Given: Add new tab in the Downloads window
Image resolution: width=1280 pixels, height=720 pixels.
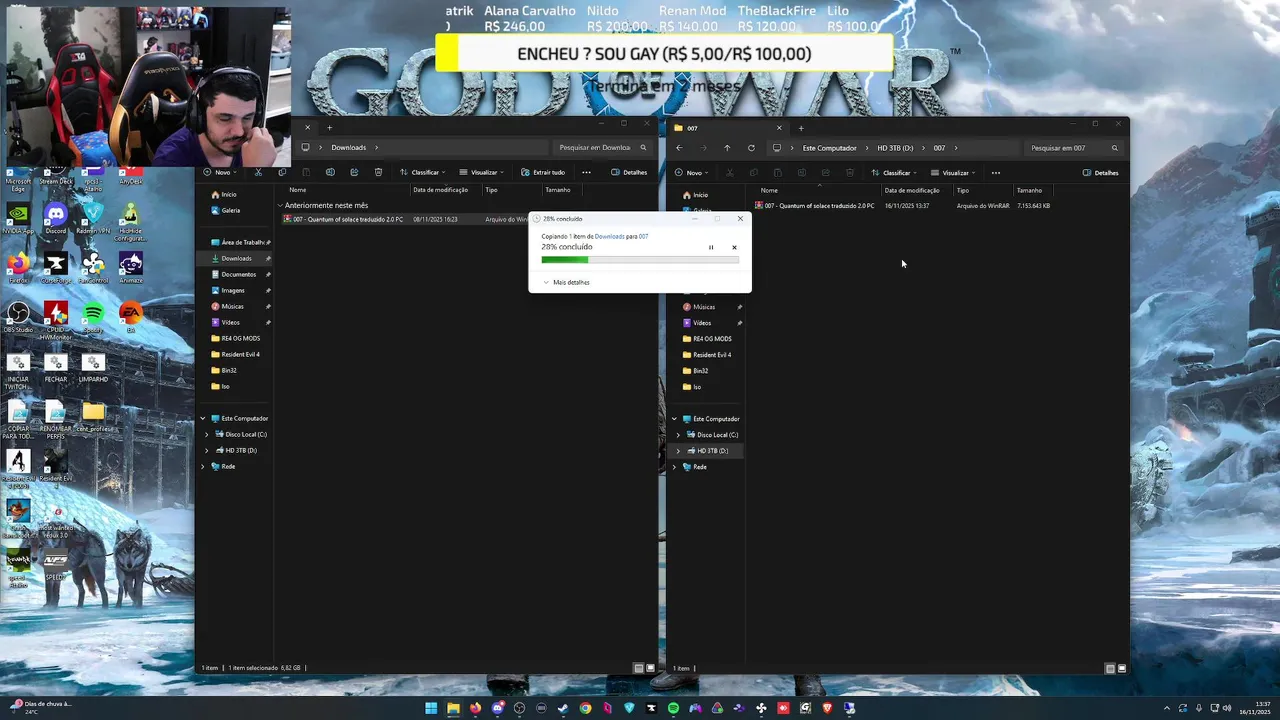Looking at the screenshot, I should [329, 127].
